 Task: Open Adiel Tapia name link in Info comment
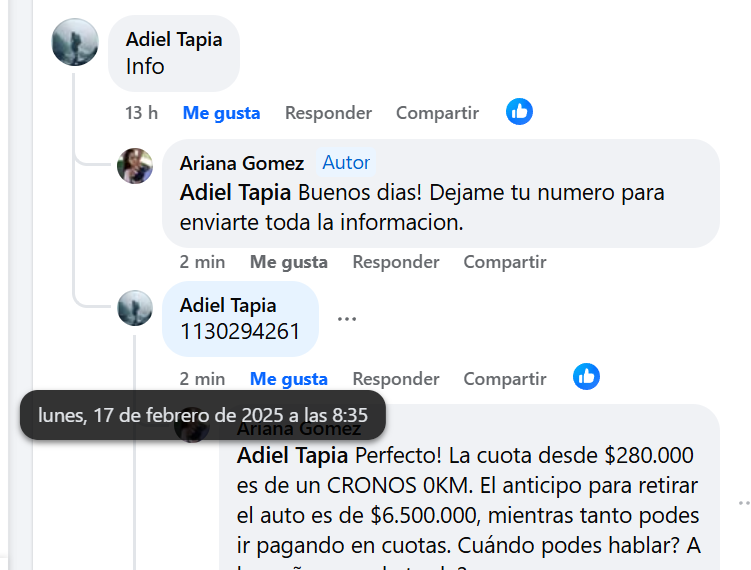[174, 39]
